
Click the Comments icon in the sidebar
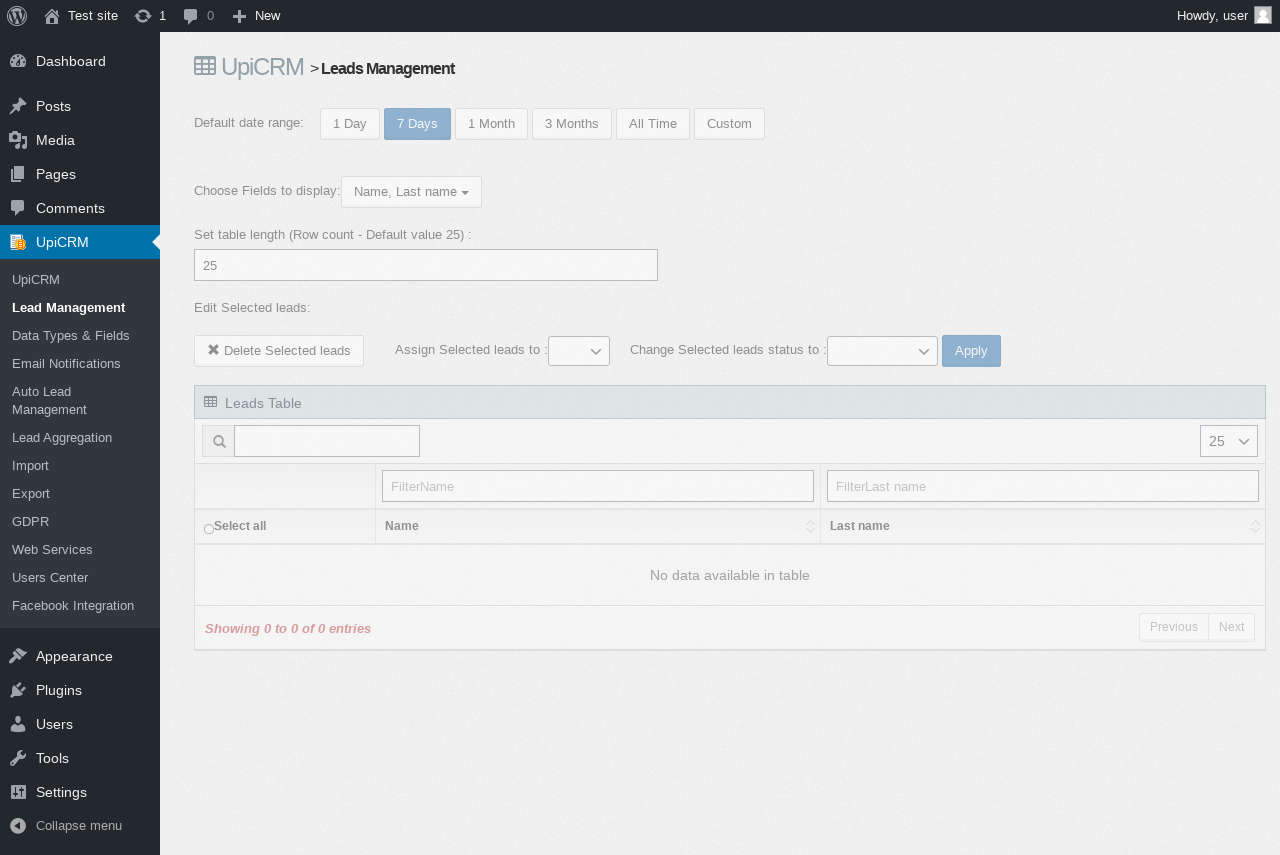tap(18, 208)
